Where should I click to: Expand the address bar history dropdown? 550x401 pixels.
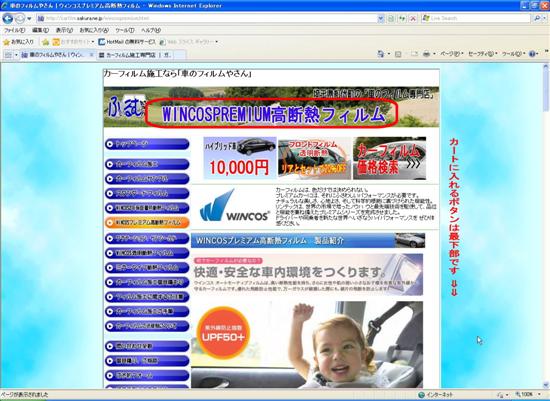pyautogui.click(x=381, y=18)
